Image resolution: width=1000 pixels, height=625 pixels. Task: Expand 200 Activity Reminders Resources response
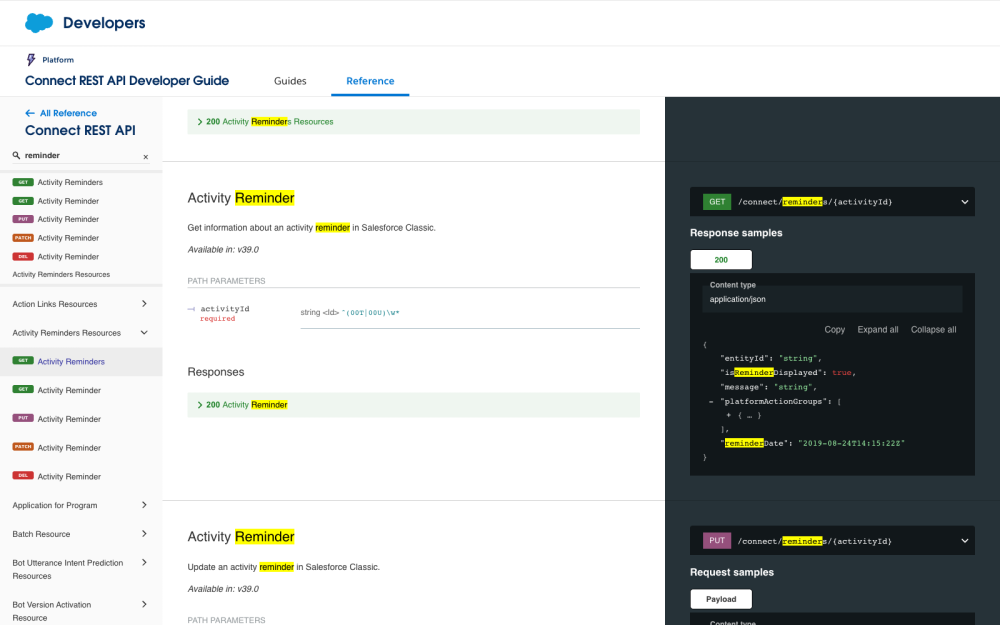click(x=413, y=122)
